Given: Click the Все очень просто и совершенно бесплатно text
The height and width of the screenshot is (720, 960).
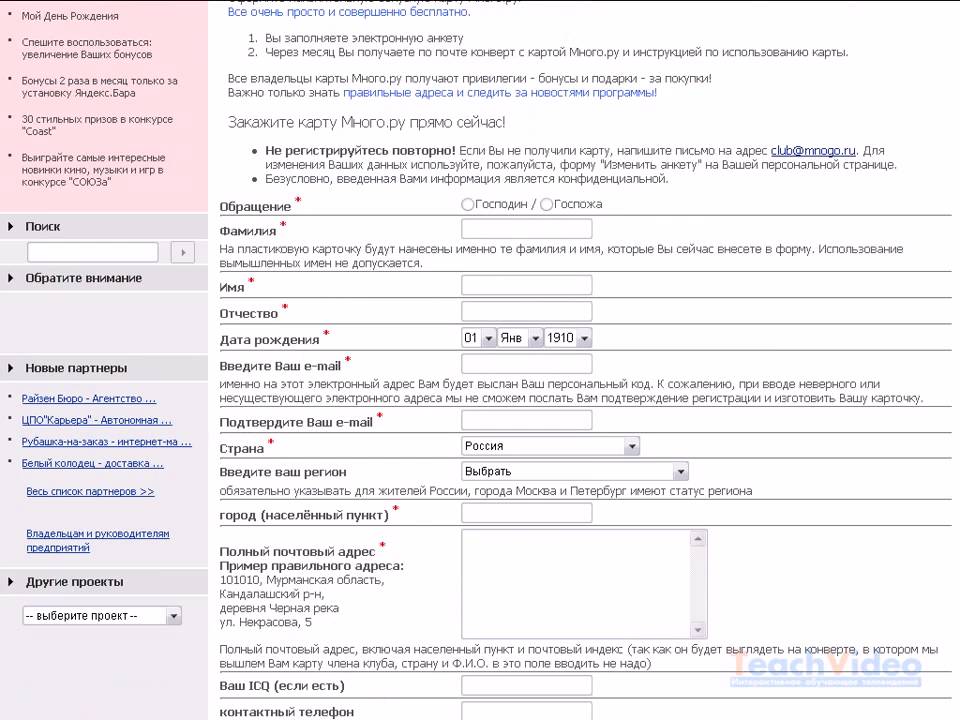Looking at the screenshot, I should point(349,12).
